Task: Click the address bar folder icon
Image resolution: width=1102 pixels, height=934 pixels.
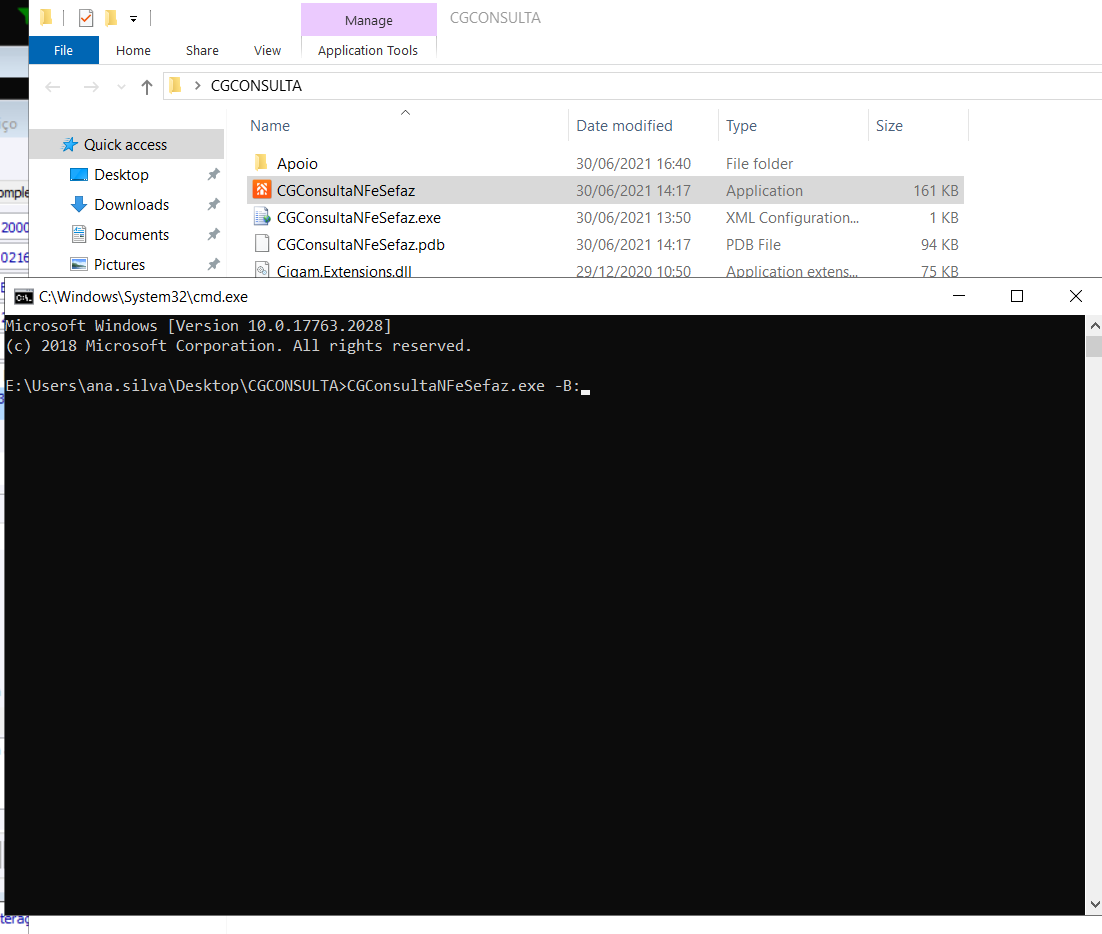Action: click(x=176, y=86)
